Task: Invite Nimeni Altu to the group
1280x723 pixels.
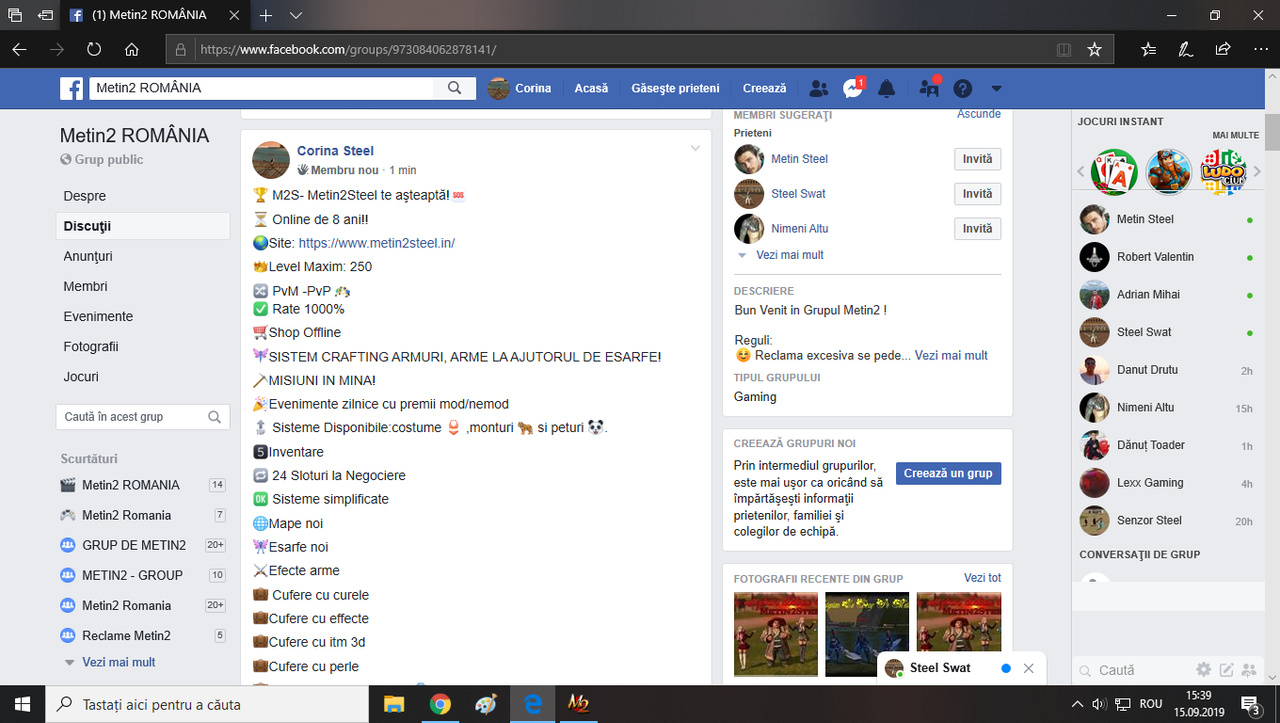Action: 977,229
